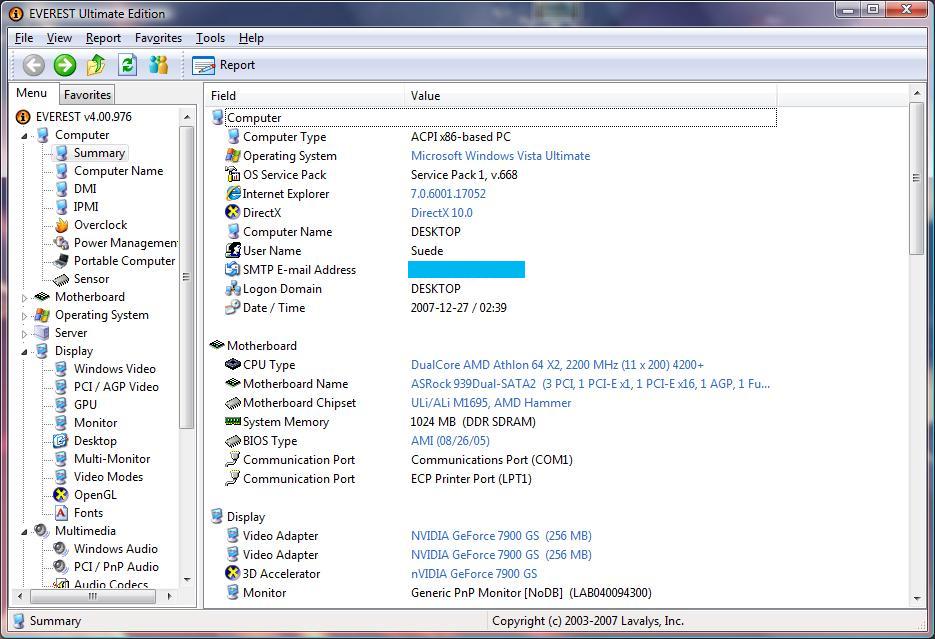This screenshot has width=935, height=639.
Task: Expand the Operating System tree node
Action: 24,316
